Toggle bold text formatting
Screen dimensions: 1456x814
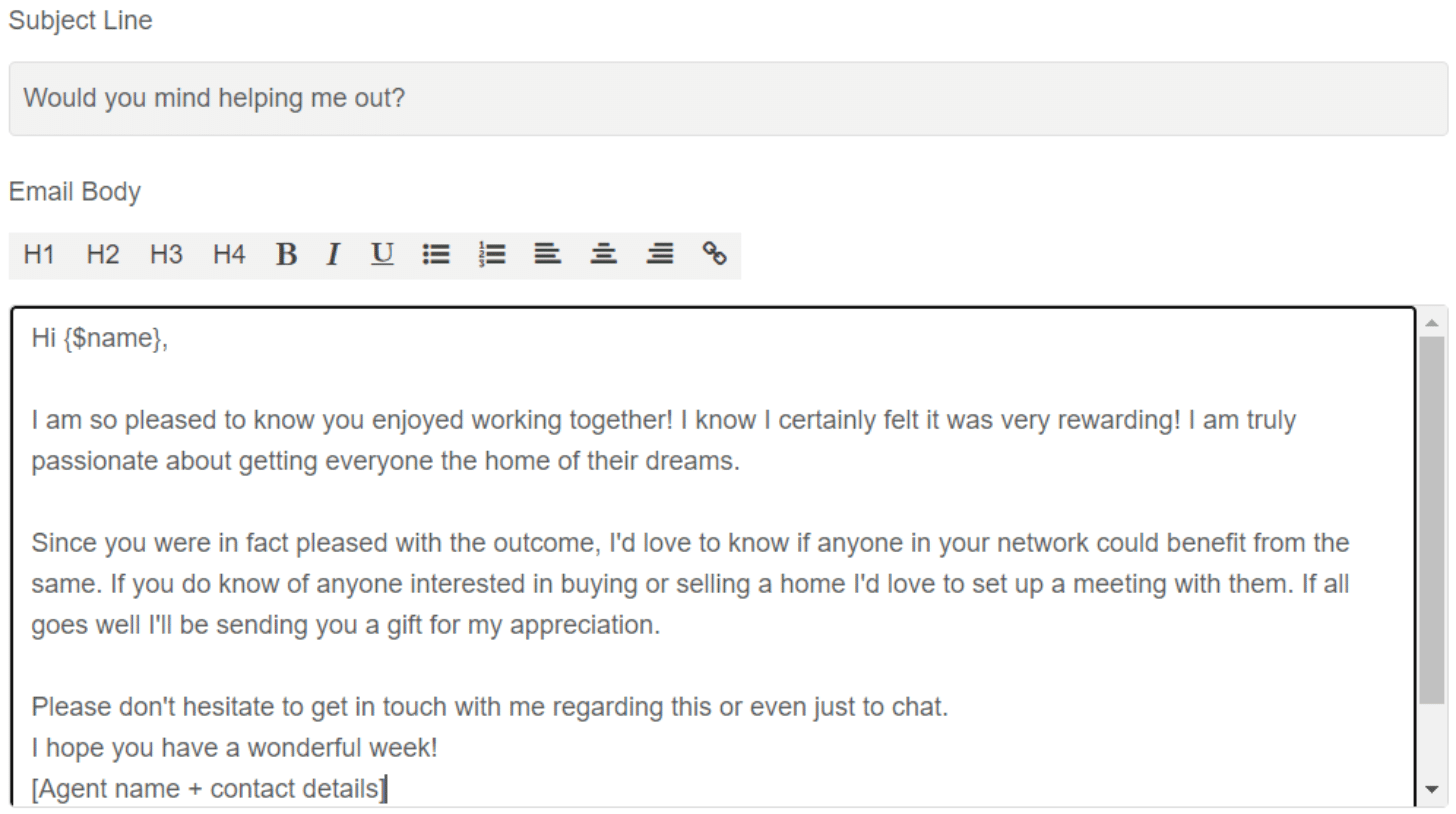pos(286,255)
